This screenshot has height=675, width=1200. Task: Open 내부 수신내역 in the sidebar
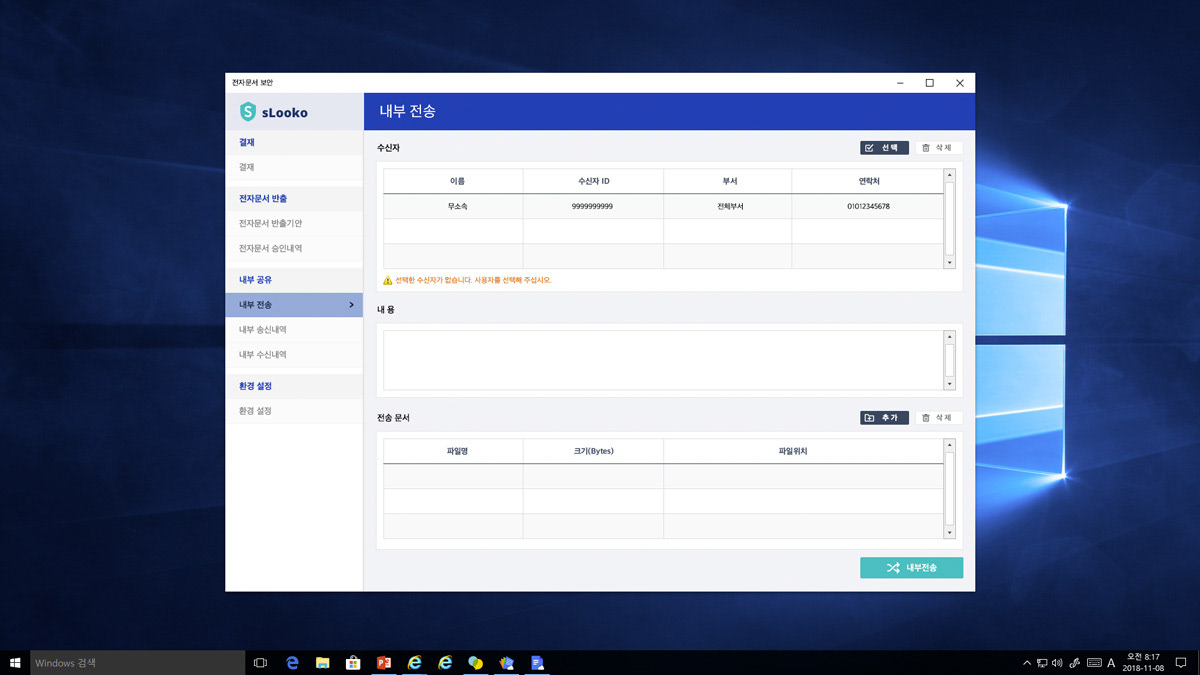(x=294, y=355)
